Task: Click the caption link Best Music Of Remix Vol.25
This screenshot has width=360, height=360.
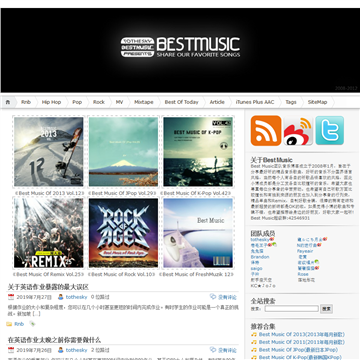Action: (x=49, y=274)
